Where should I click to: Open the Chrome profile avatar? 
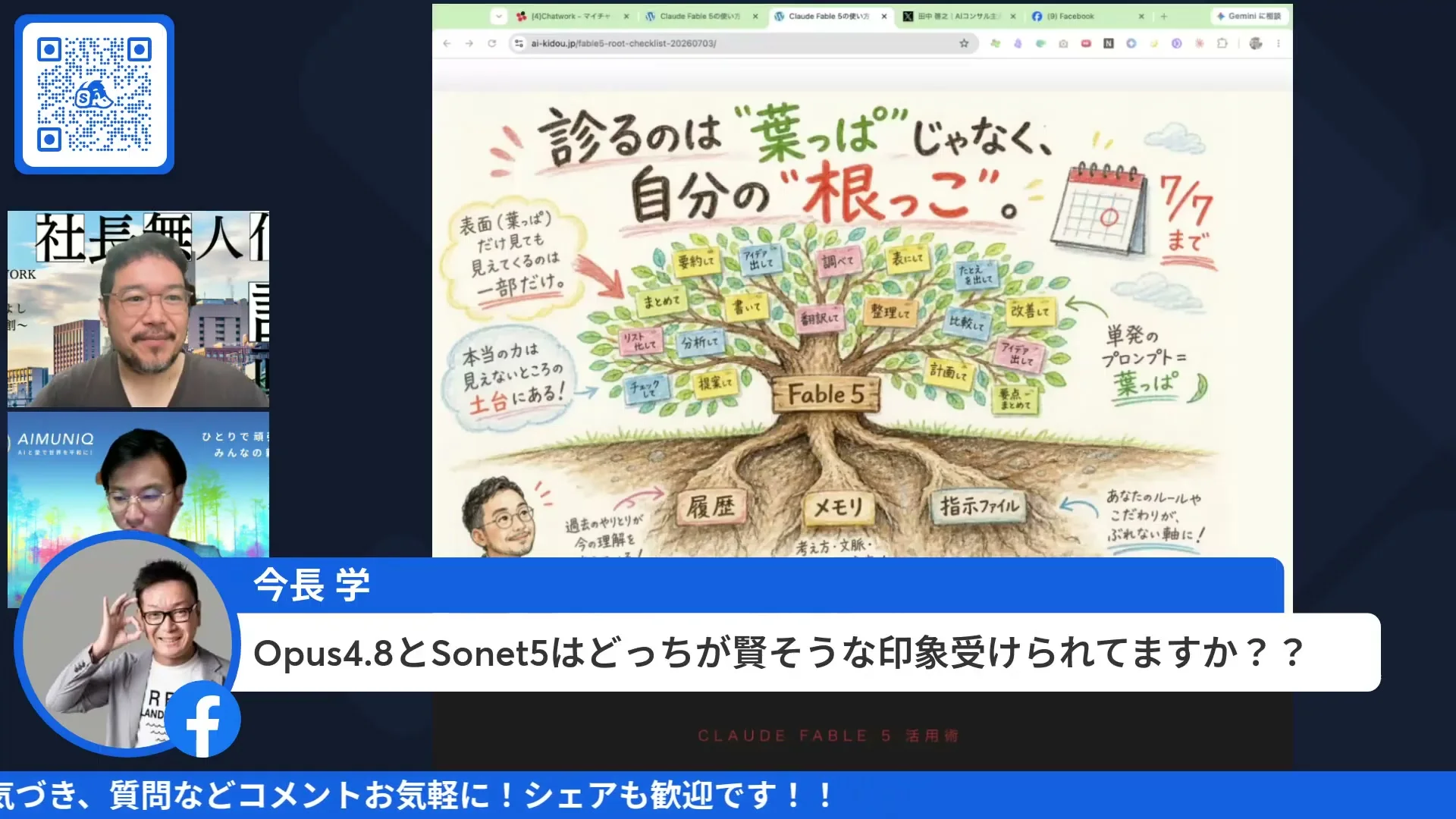point(1256,43)
